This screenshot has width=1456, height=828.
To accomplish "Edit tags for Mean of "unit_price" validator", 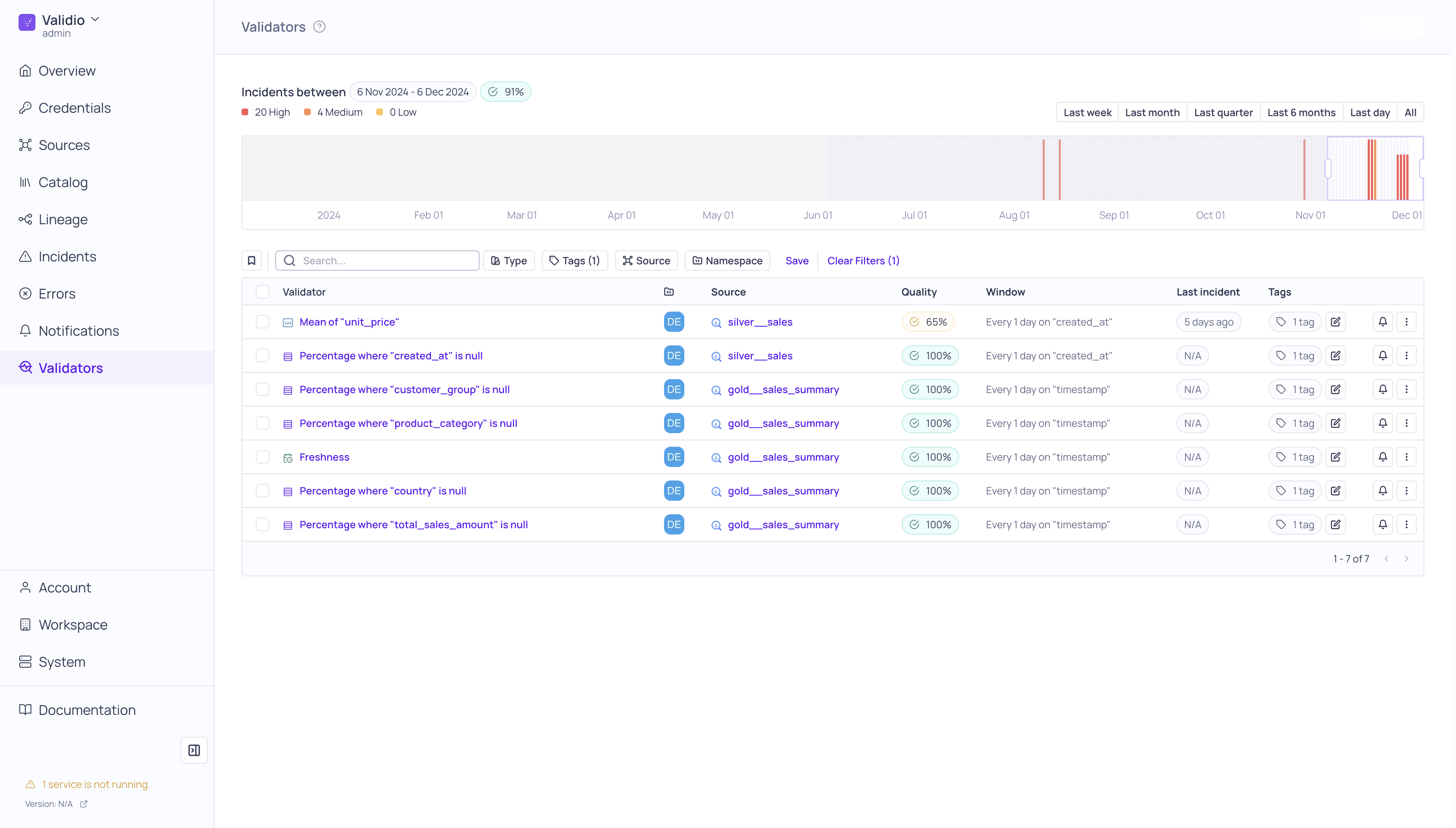I will coord(1335,322).
